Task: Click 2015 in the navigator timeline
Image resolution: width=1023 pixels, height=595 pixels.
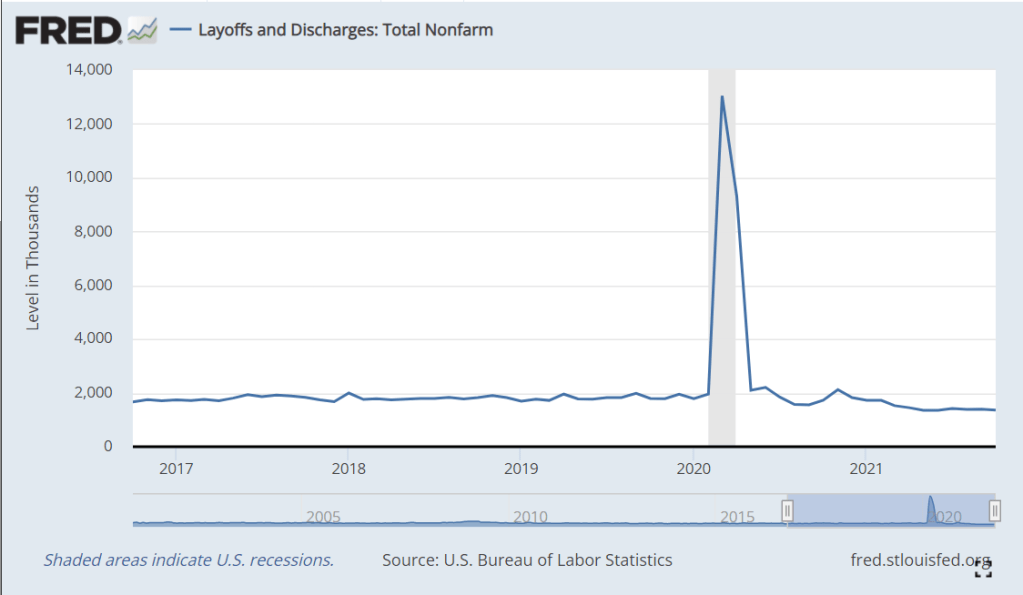Action: click(737, 517)
